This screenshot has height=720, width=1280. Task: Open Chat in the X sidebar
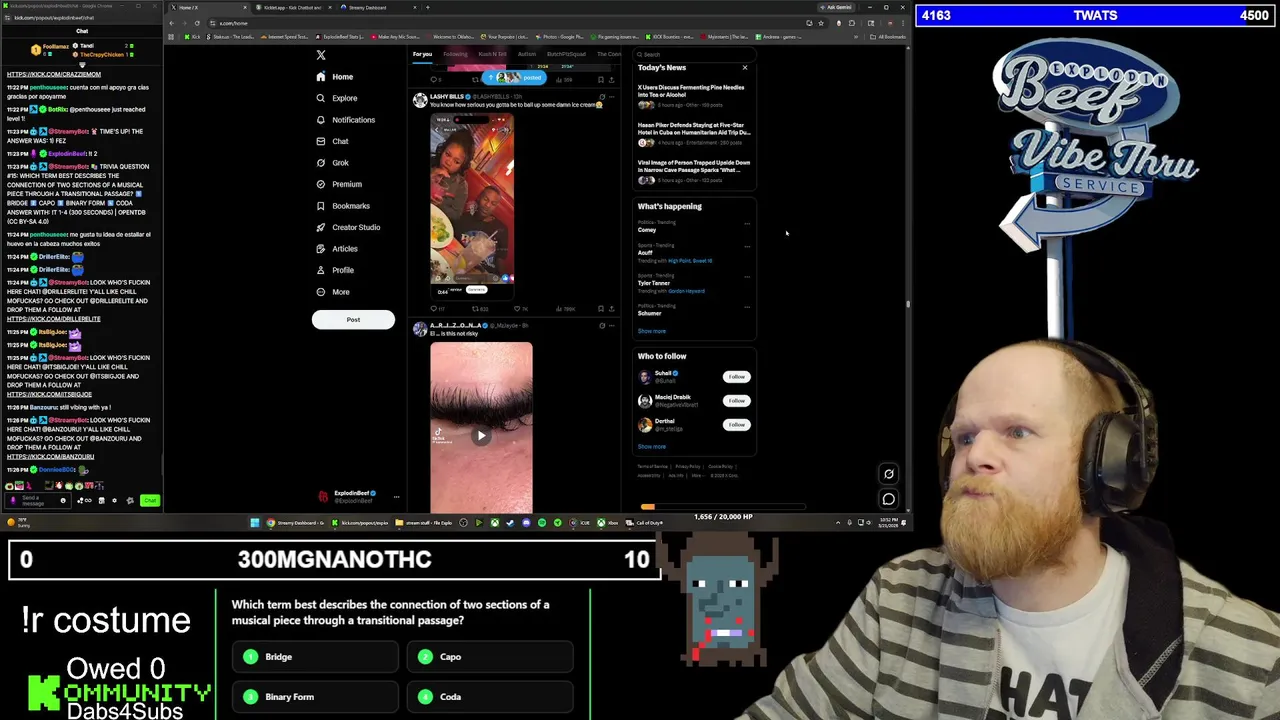coord(332,141)
